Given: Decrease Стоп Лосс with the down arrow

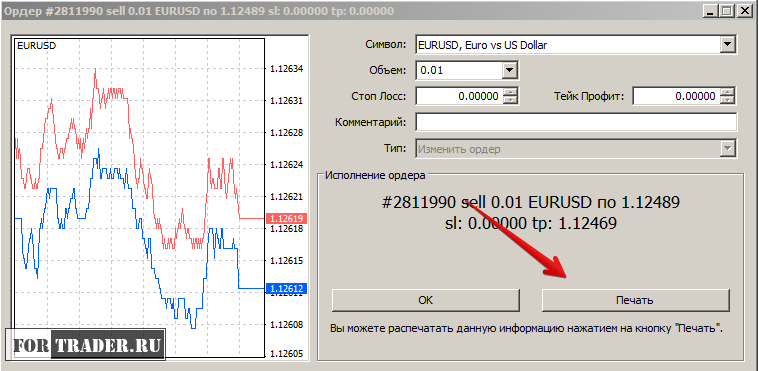Looking at the screenshot, I should point(510,100).
